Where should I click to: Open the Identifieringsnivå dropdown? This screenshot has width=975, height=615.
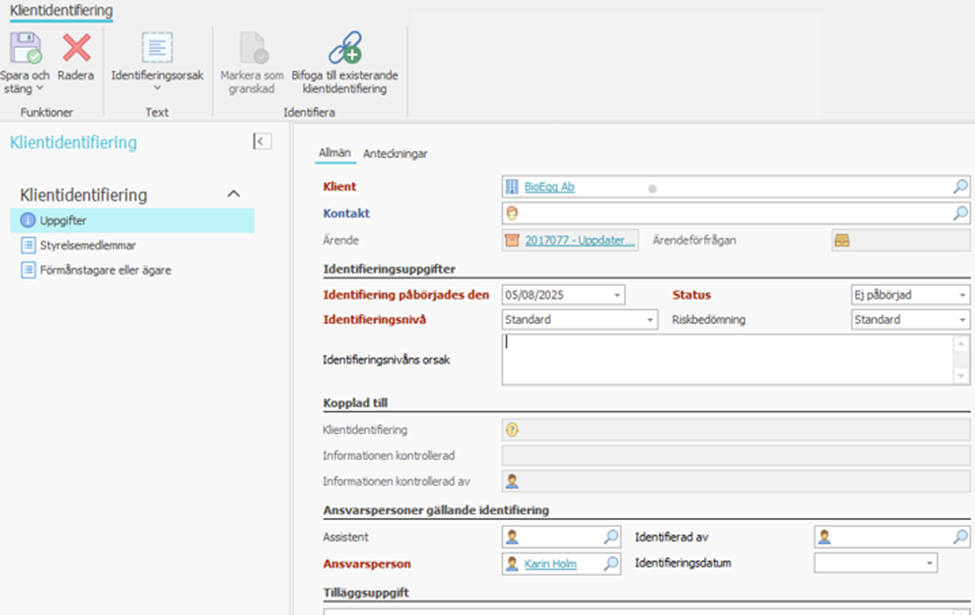tap(650, 320)
